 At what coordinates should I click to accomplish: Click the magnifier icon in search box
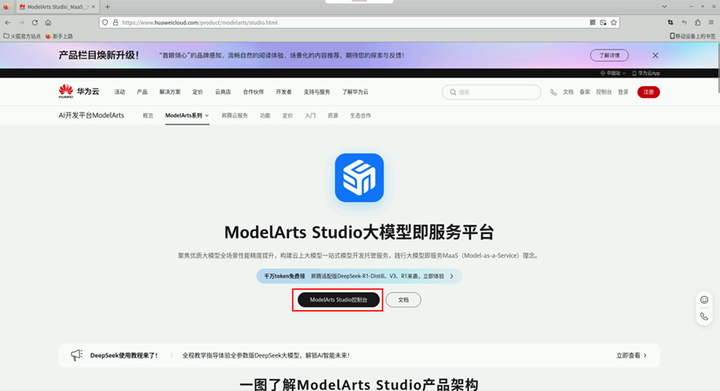(453, 92)
